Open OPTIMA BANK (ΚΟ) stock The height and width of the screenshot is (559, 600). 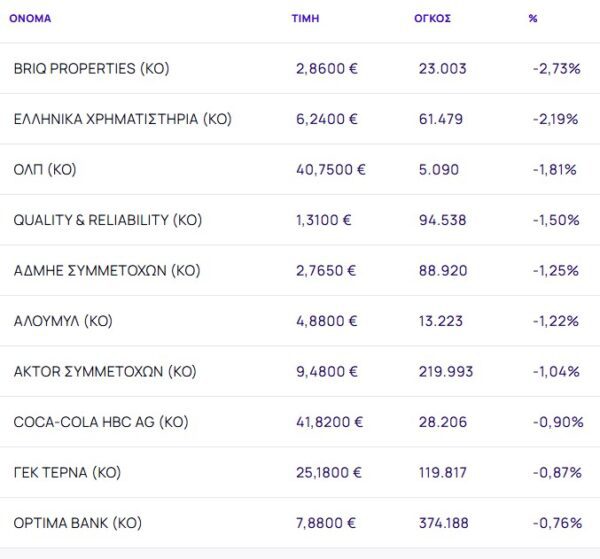pos(77,523)
